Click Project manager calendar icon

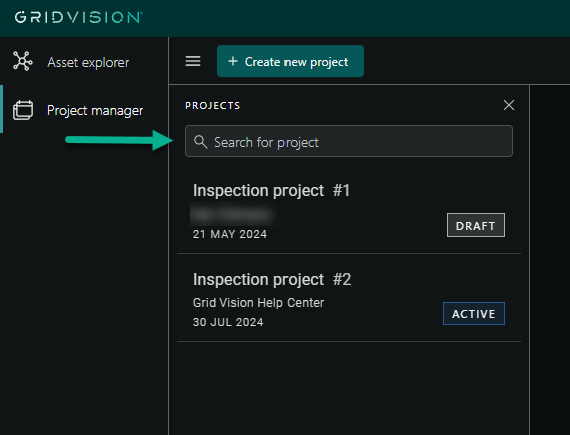click(23, 110)
